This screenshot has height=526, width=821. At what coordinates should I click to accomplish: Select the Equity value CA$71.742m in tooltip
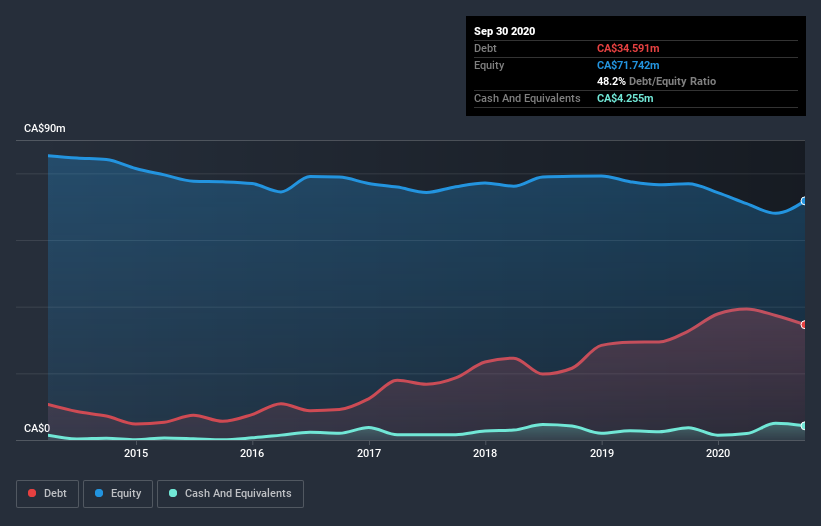click(x=629, y=65)
